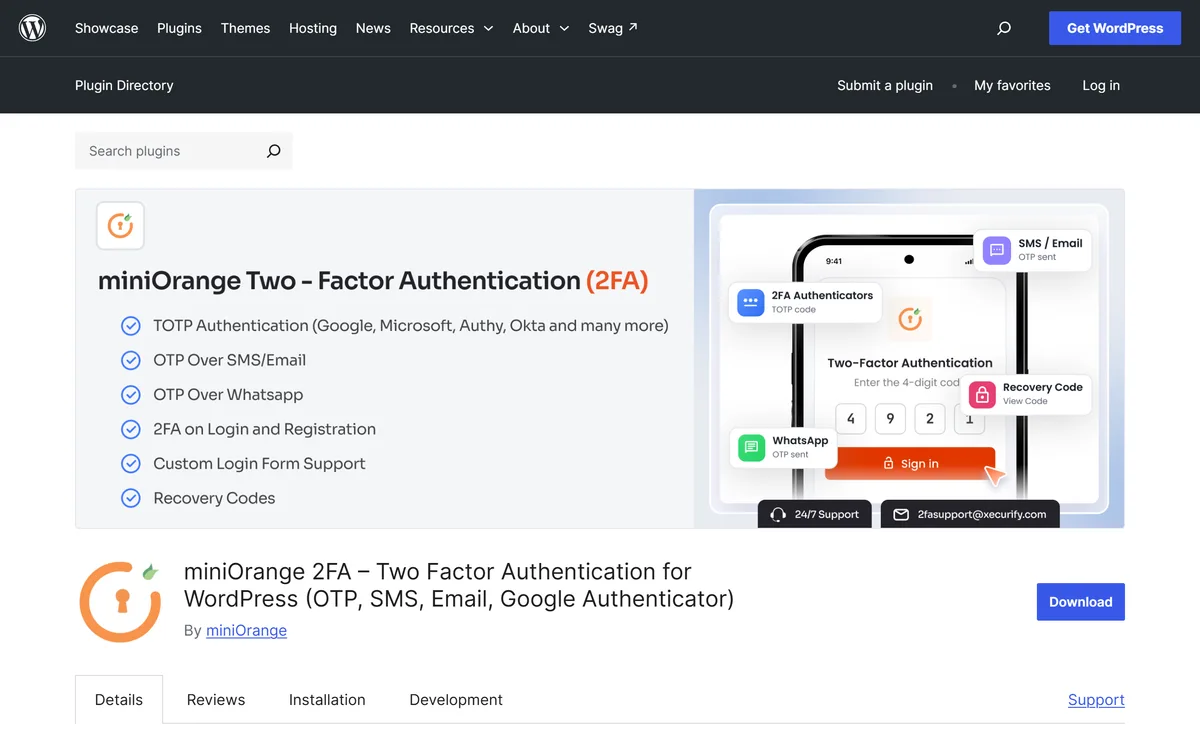Open the Hosting menu item

coord(313,28)
